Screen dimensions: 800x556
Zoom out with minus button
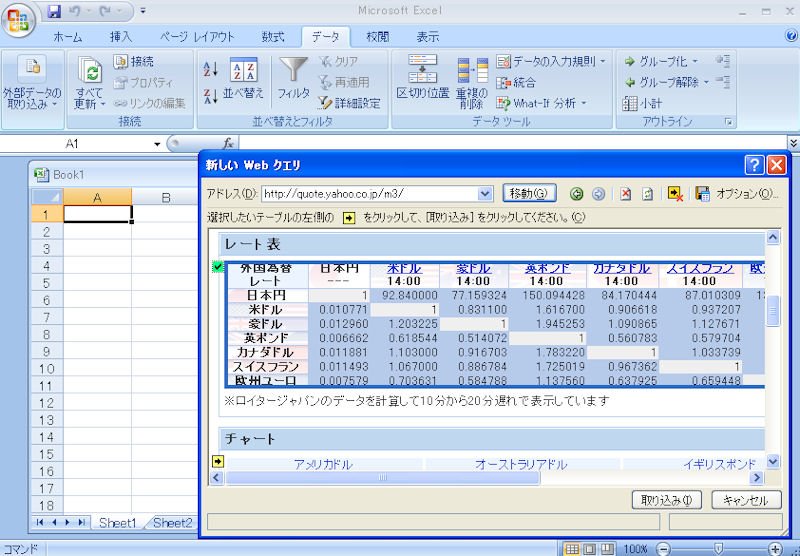tap(663, 549)
